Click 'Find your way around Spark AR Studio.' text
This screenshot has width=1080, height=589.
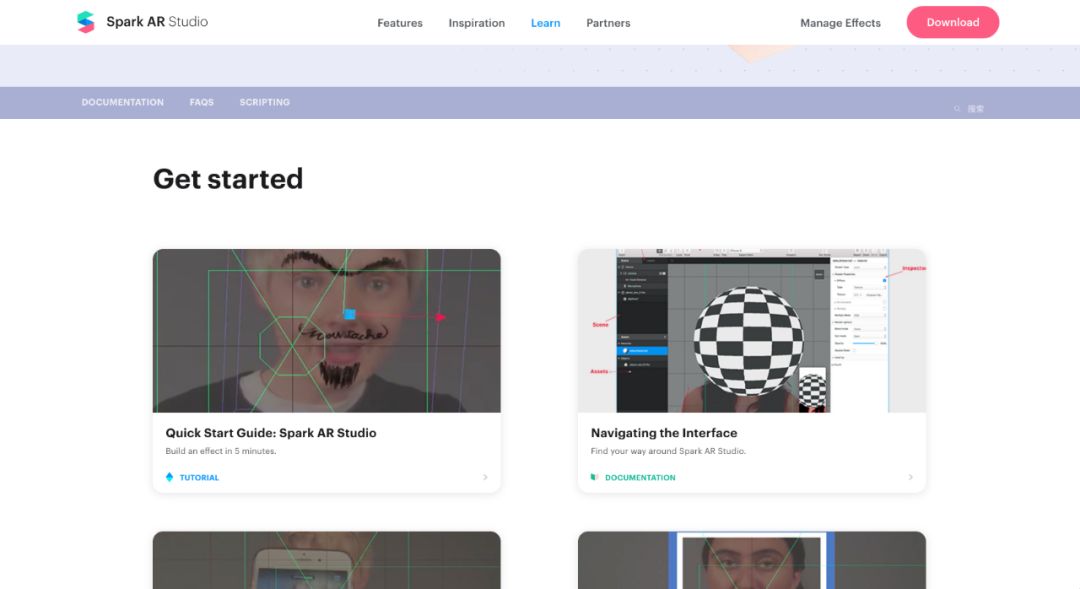668,451
